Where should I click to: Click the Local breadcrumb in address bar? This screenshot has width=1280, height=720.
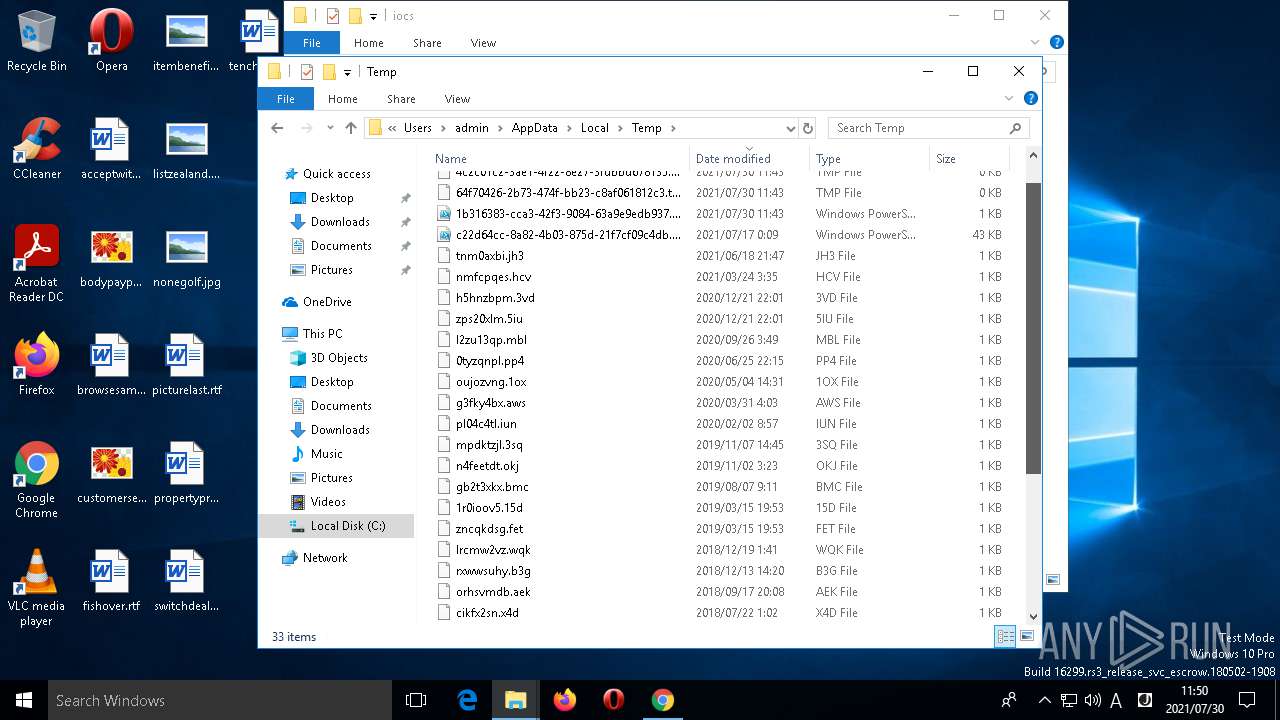tap(595, 128)
